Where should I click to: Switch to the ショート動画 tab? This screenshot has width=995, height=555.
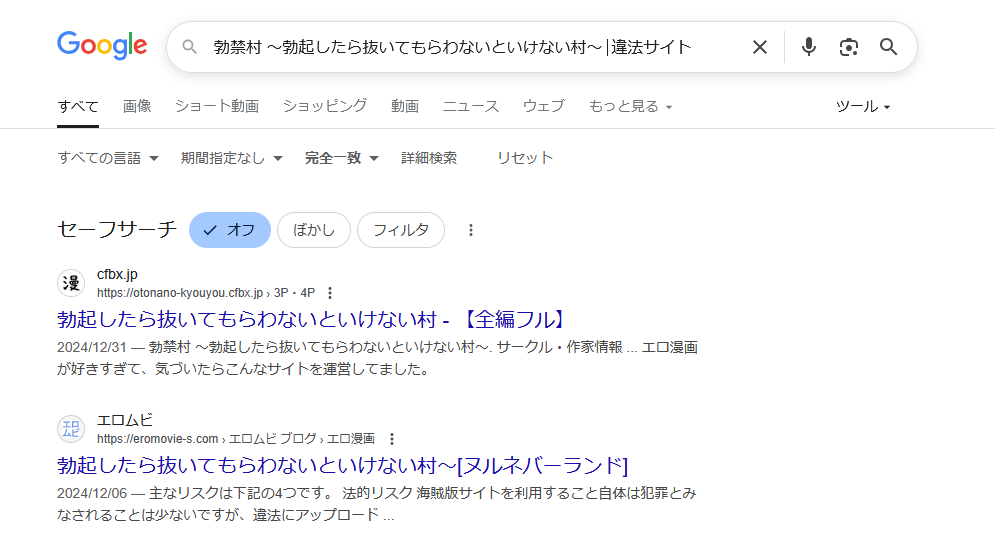coord(217,106)
